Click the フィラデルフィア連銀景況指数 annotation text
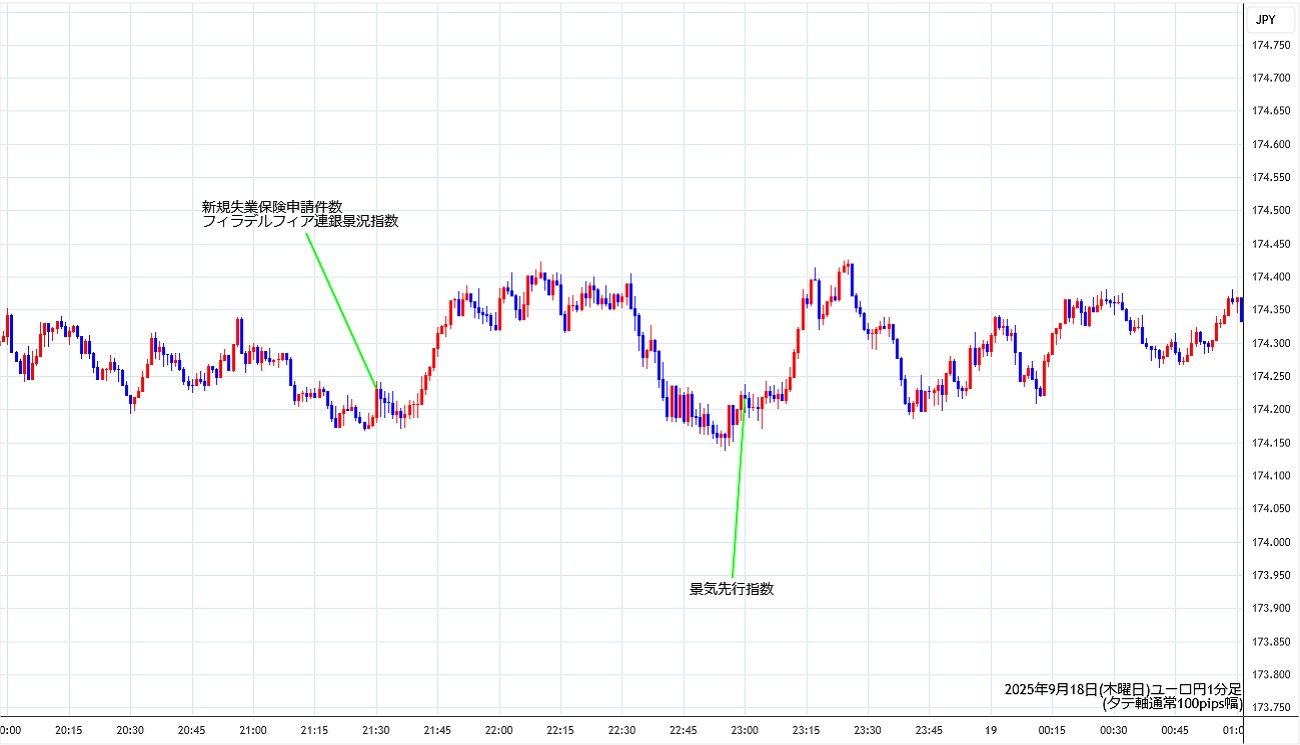Viewport: 1300px width, 745px height. [300, 222]
